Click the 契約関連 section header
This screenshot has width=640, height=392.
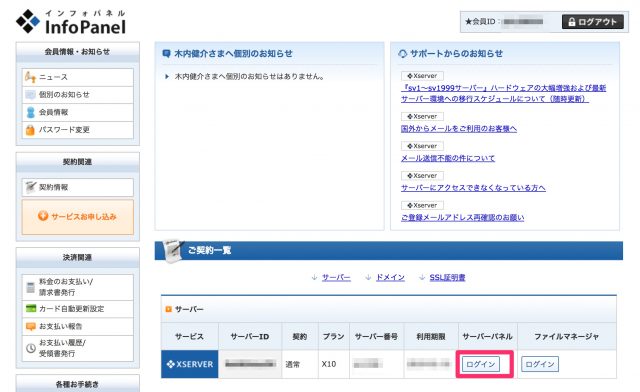coord(78,162)
